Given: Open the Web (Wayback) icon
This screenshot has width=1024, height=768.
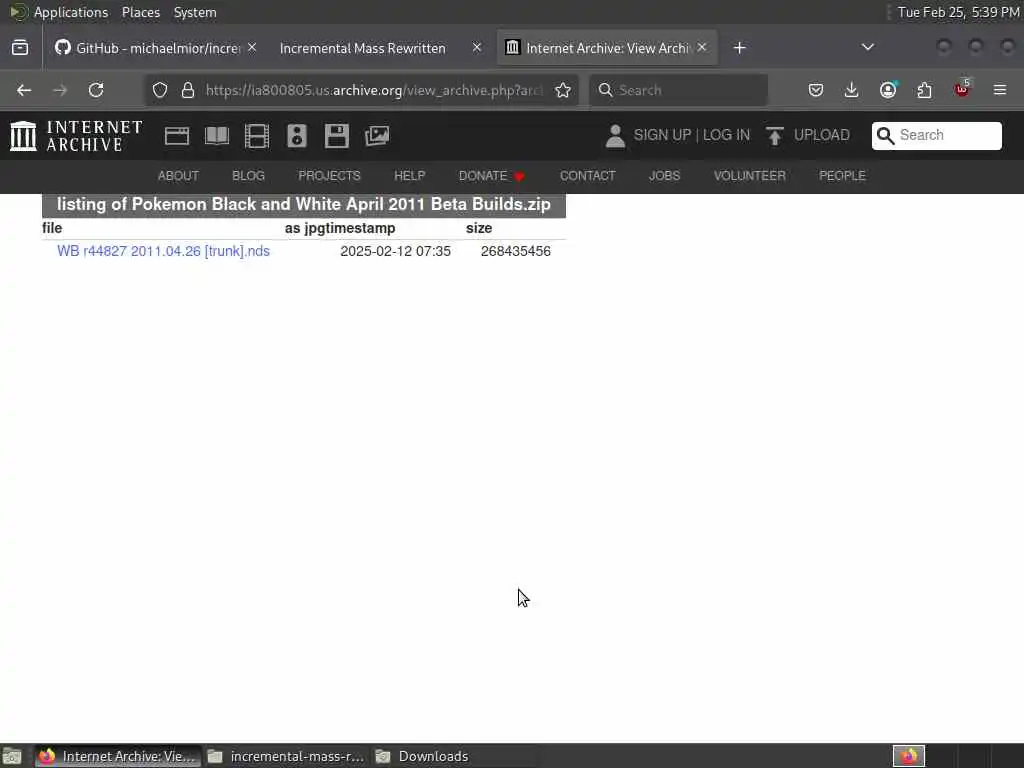Looking at the screenshot, I should pyautogui.click(x=177, y=136).
